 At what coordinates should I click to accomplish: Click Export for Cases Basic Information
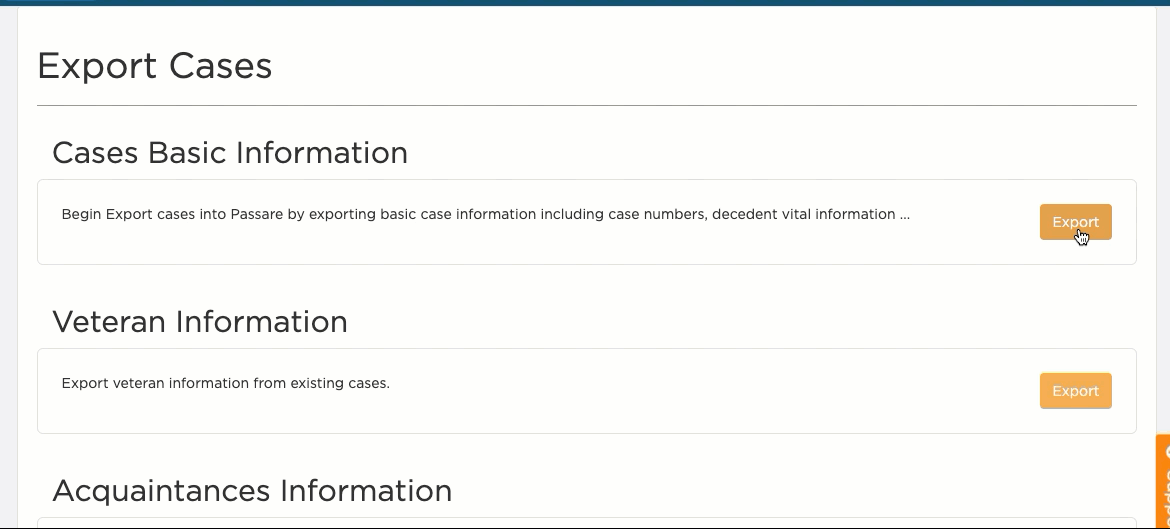click(x=1075, y=222)
